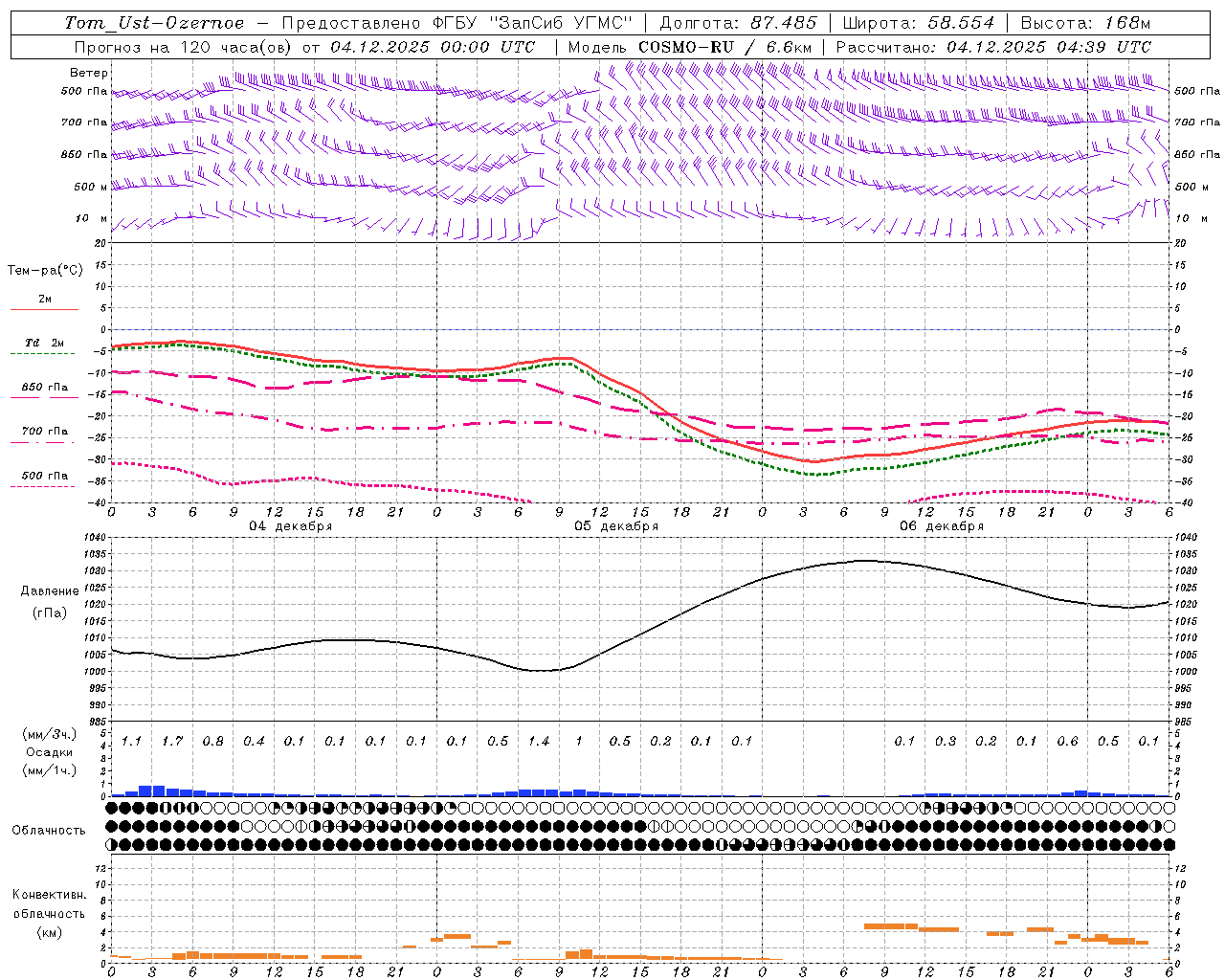Click the 'Модель COSMO-RU / 6.6км' label

tap(690, 47)
